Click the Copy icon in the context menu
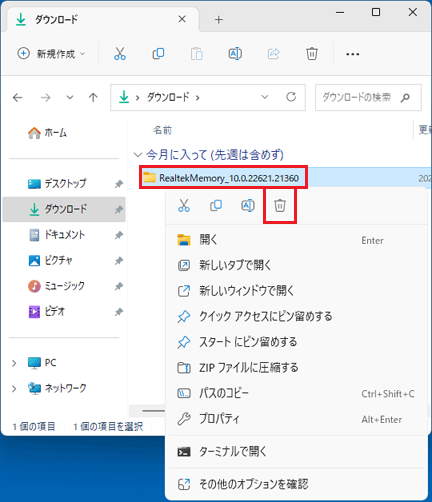432x502 pixels. [216, 206]
